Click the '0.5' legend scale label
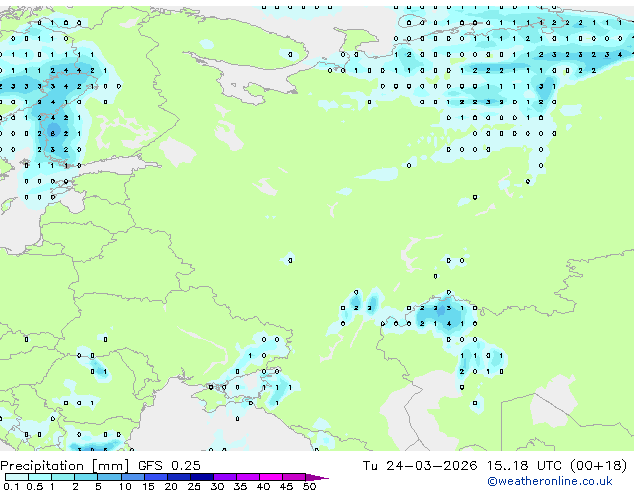This screenshot has width=634, height=490. click(x=34, y=486)
